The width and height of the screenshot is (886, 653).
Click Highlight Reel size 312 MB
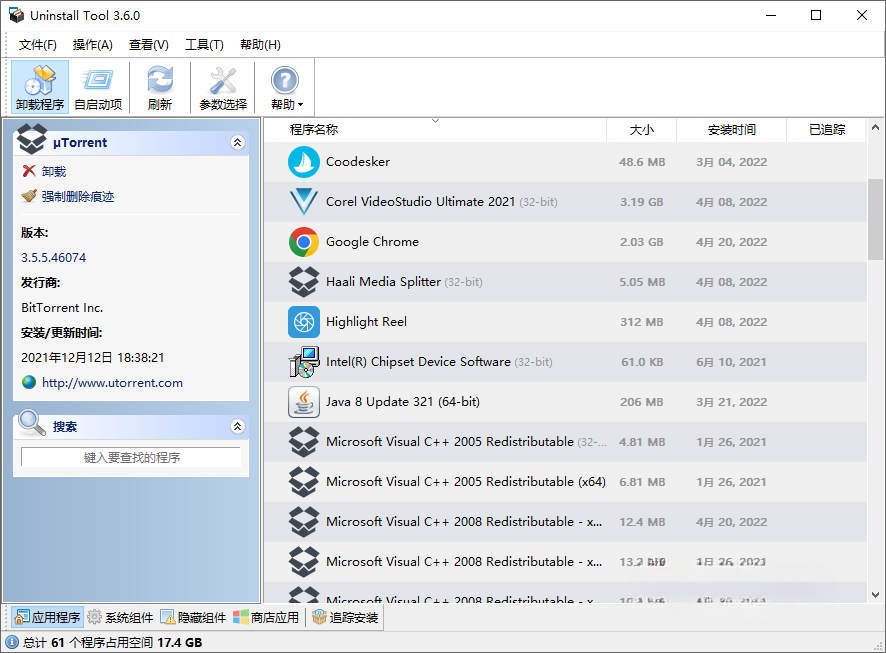641,322
